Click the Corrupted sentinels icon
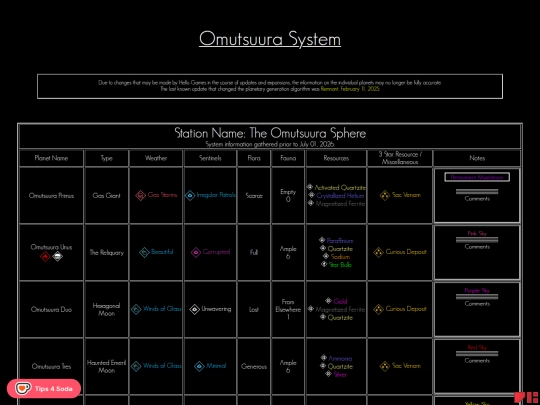Image resolution: width=540 pixels, height=405 pixels. tap(196, 252)
